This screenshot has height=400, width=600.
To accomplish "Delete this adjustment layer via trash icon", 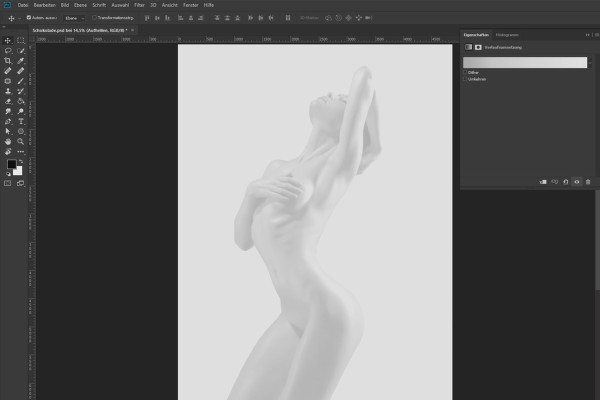I will pyautogui.click(x=588, y=182).
